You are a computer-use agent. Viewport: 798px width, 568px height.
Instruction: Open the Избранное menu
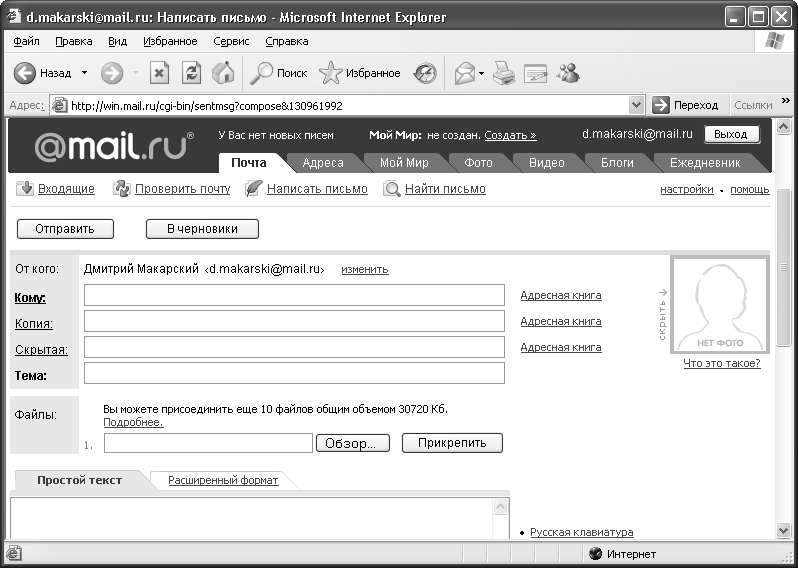170,41
